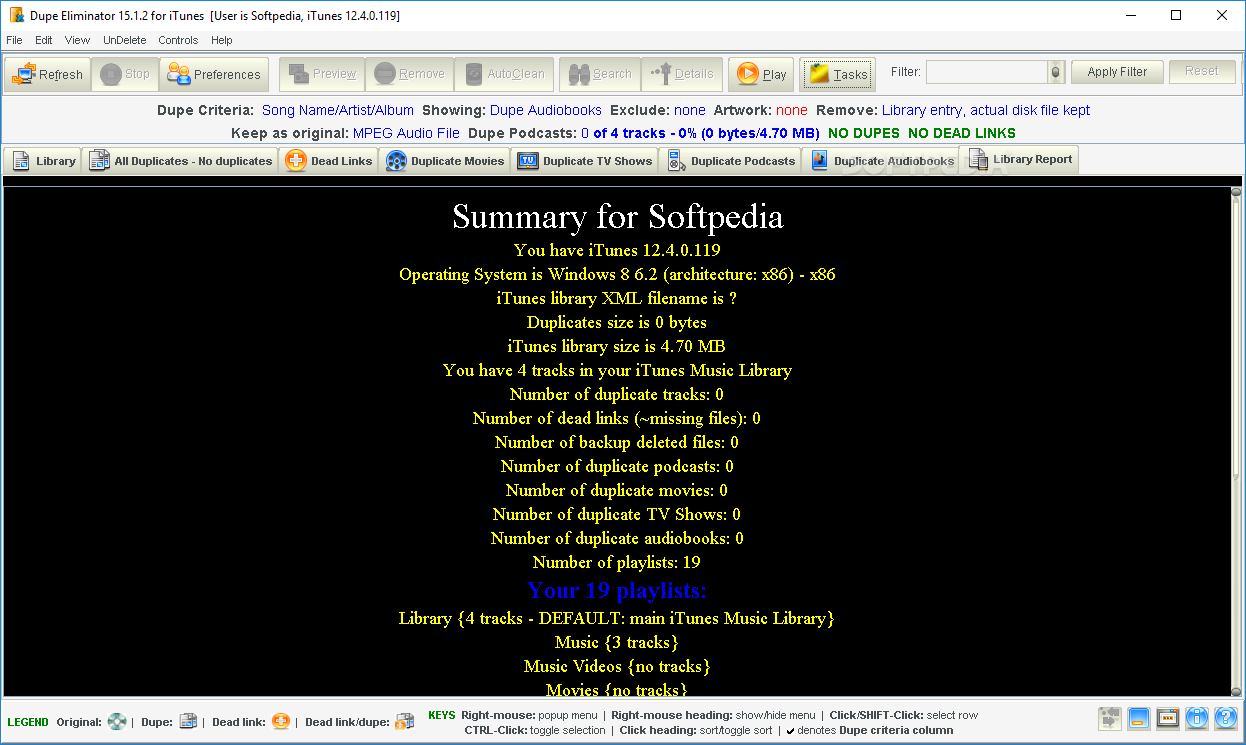Image resolution: width=1246 pixels, height=745 pixels.
Task: Click the Artwork none link
Action: [792, 110]
